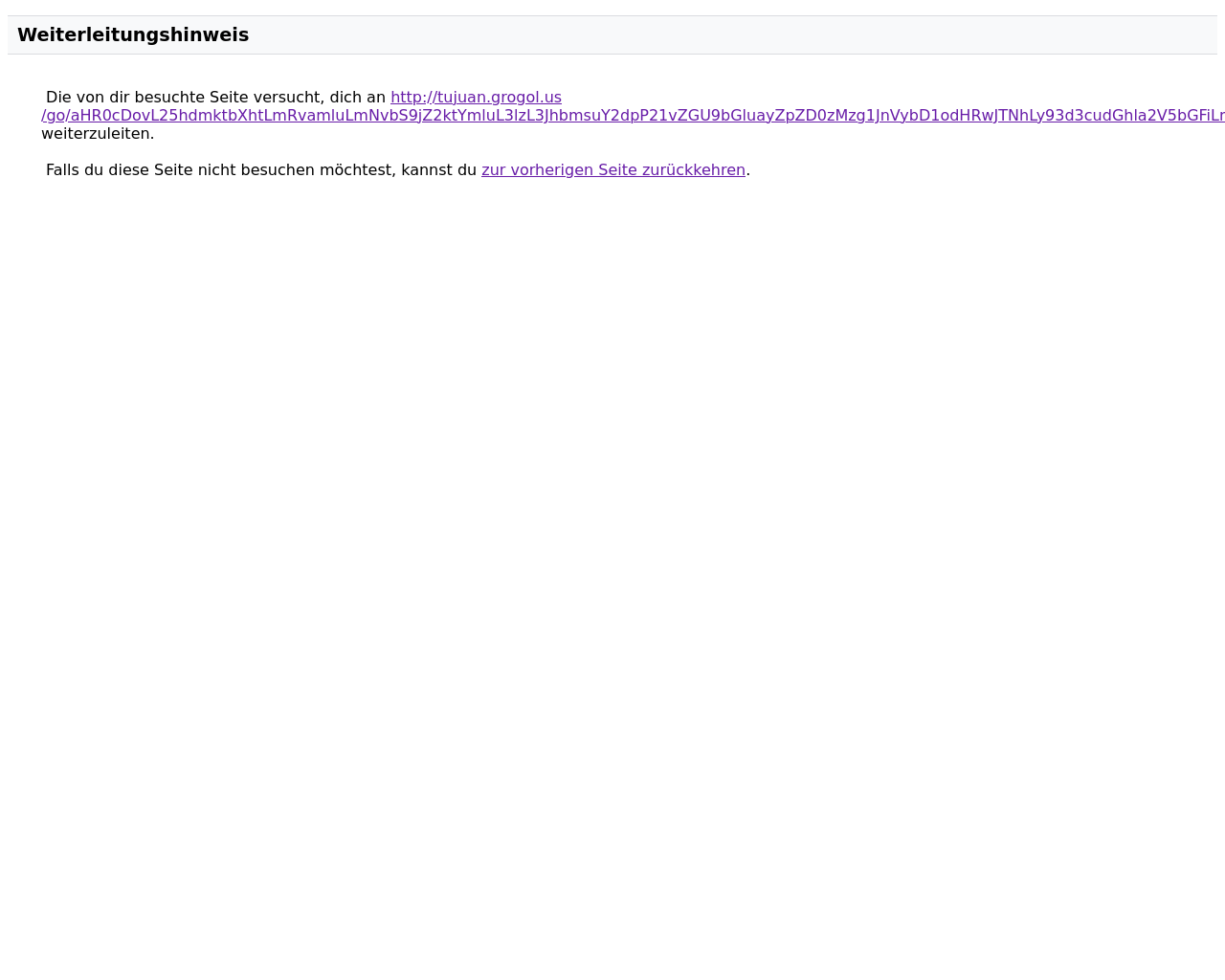Click the text 'Die von dir besuchte Seite versucht'
Image resolution: width=1225 pixels, height=980 pixels.
point(179,97)
